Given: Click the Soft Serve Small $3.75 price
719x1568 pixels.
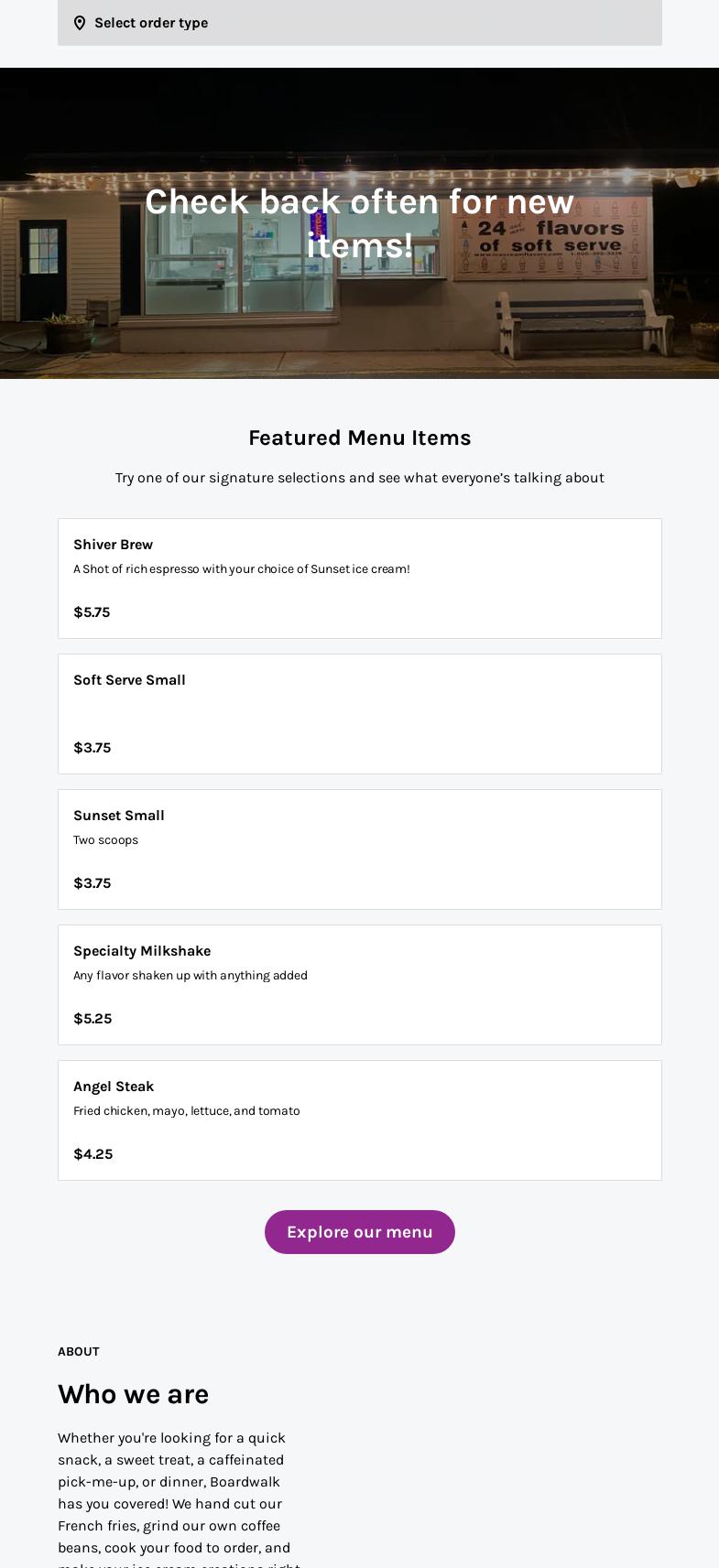Looking at the screenshot, I should [x=93, y=748].
